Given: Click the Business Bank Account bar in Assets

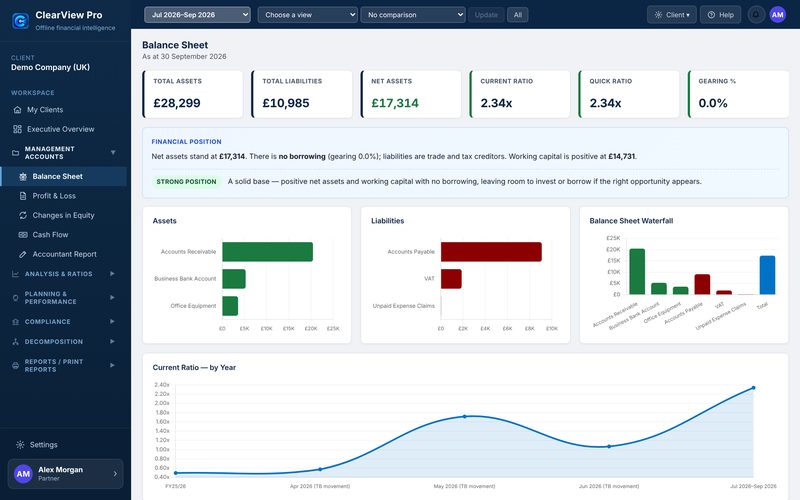Looking at the screenshot, I should [x=234, y=279].
